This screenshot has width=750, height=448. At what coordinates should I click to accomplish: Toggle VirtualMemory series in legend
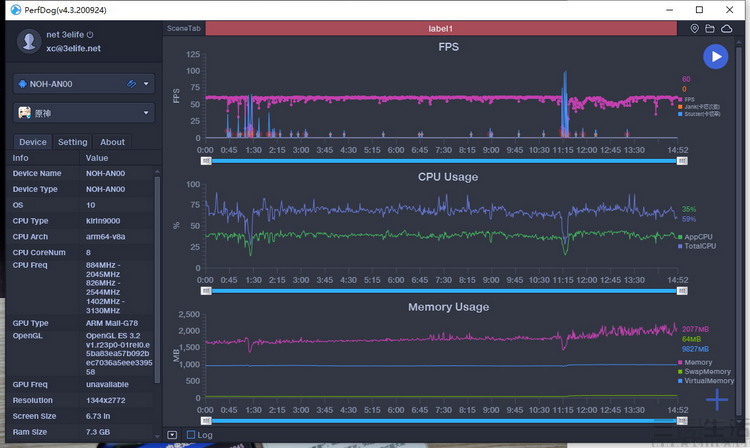(706, 381)
